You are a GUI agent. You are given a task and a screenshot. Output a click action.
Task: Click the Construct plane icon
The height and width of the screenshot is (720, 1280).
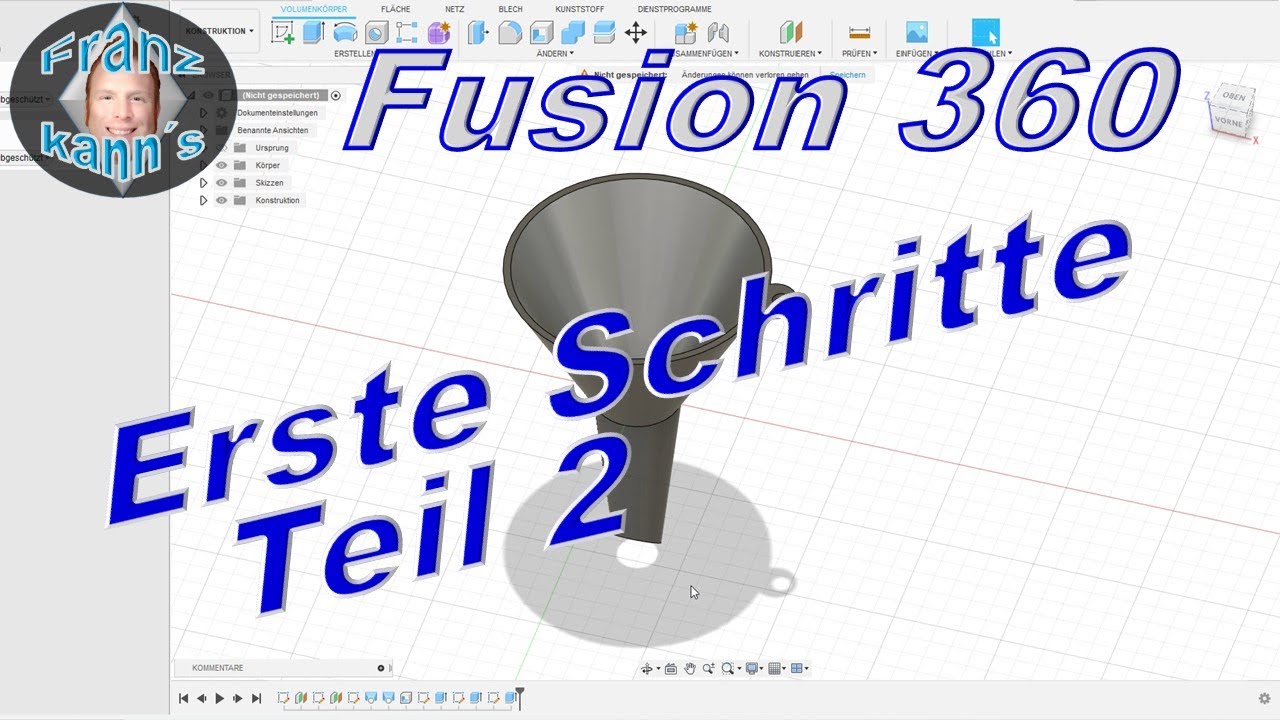[x=791, y=32]
